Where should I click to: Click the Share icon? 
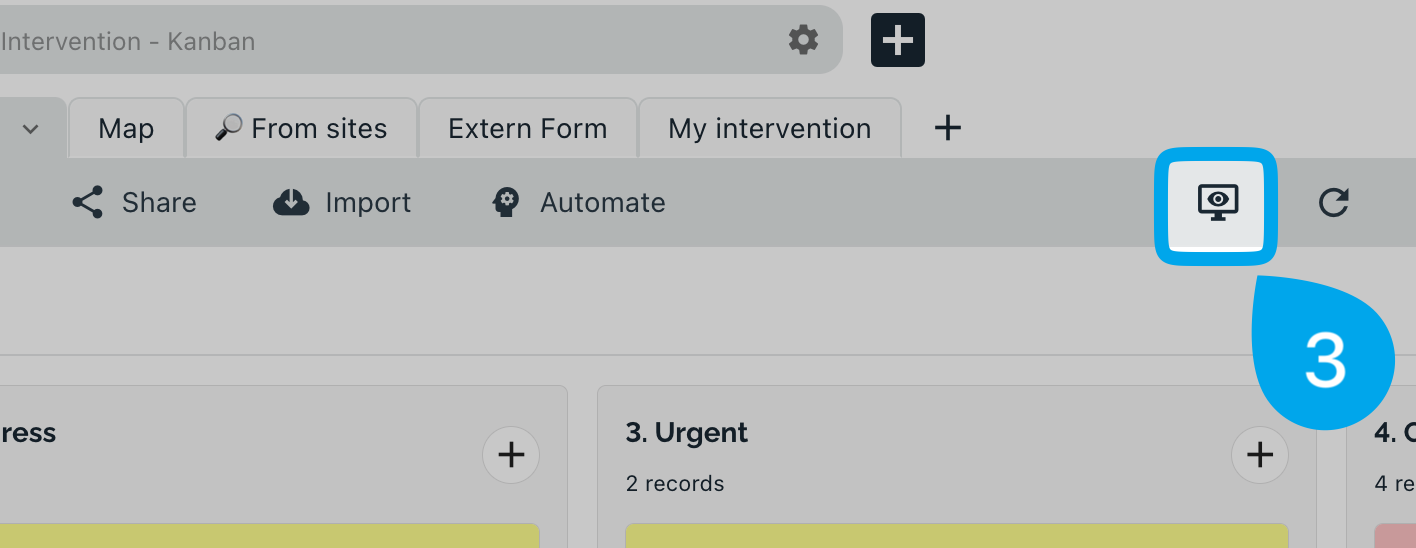88,203
